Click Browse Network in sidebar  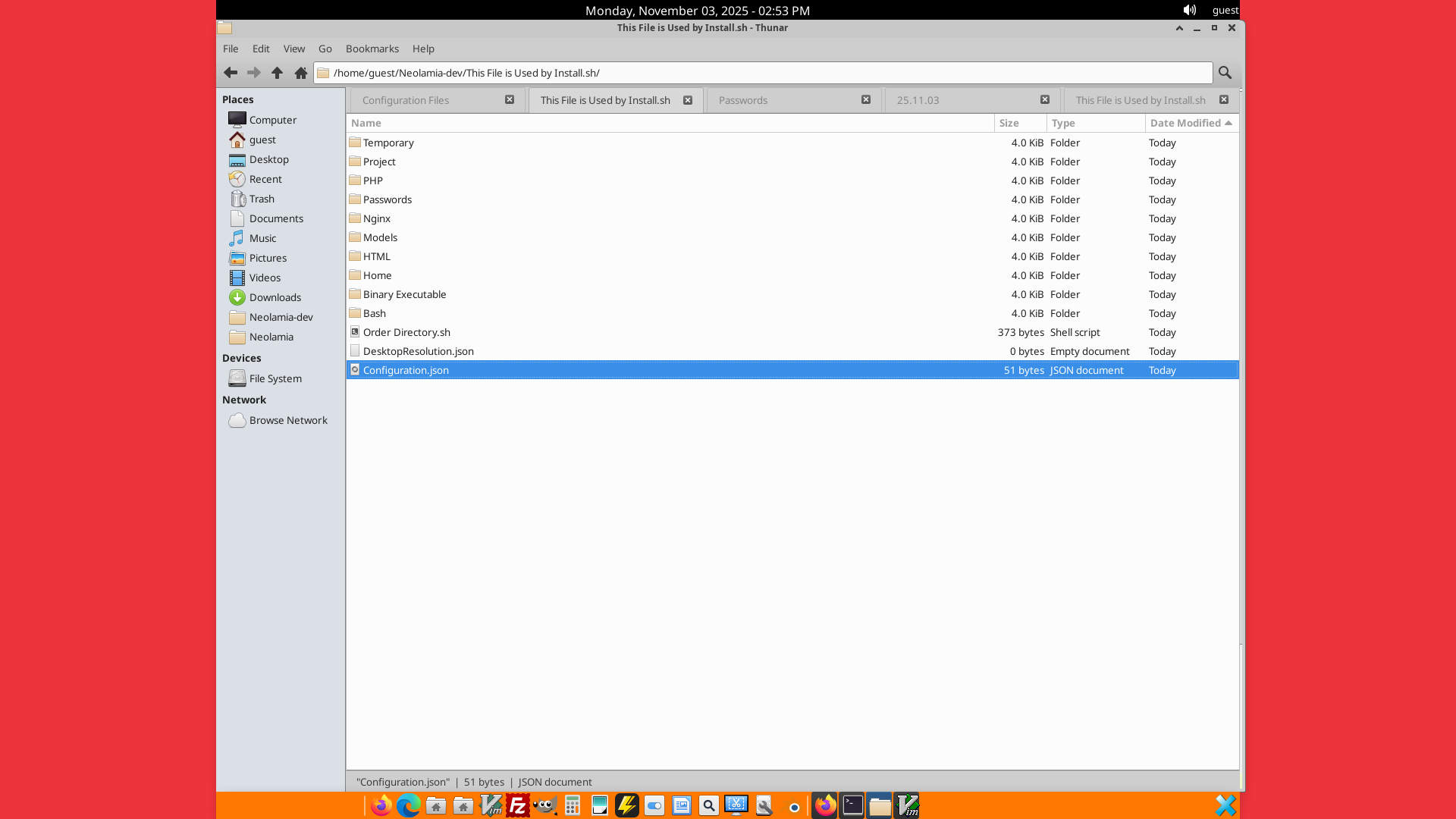(x=287, y=420)
